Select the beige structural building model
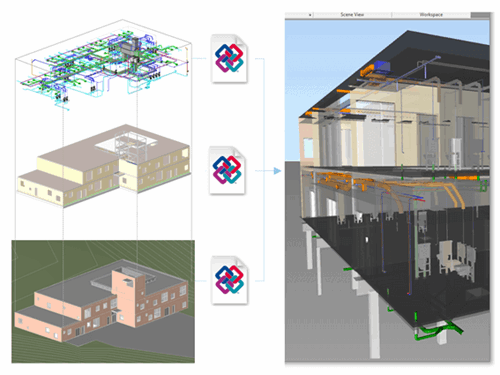This screenshot has width=500, height=375. [104, 165]
